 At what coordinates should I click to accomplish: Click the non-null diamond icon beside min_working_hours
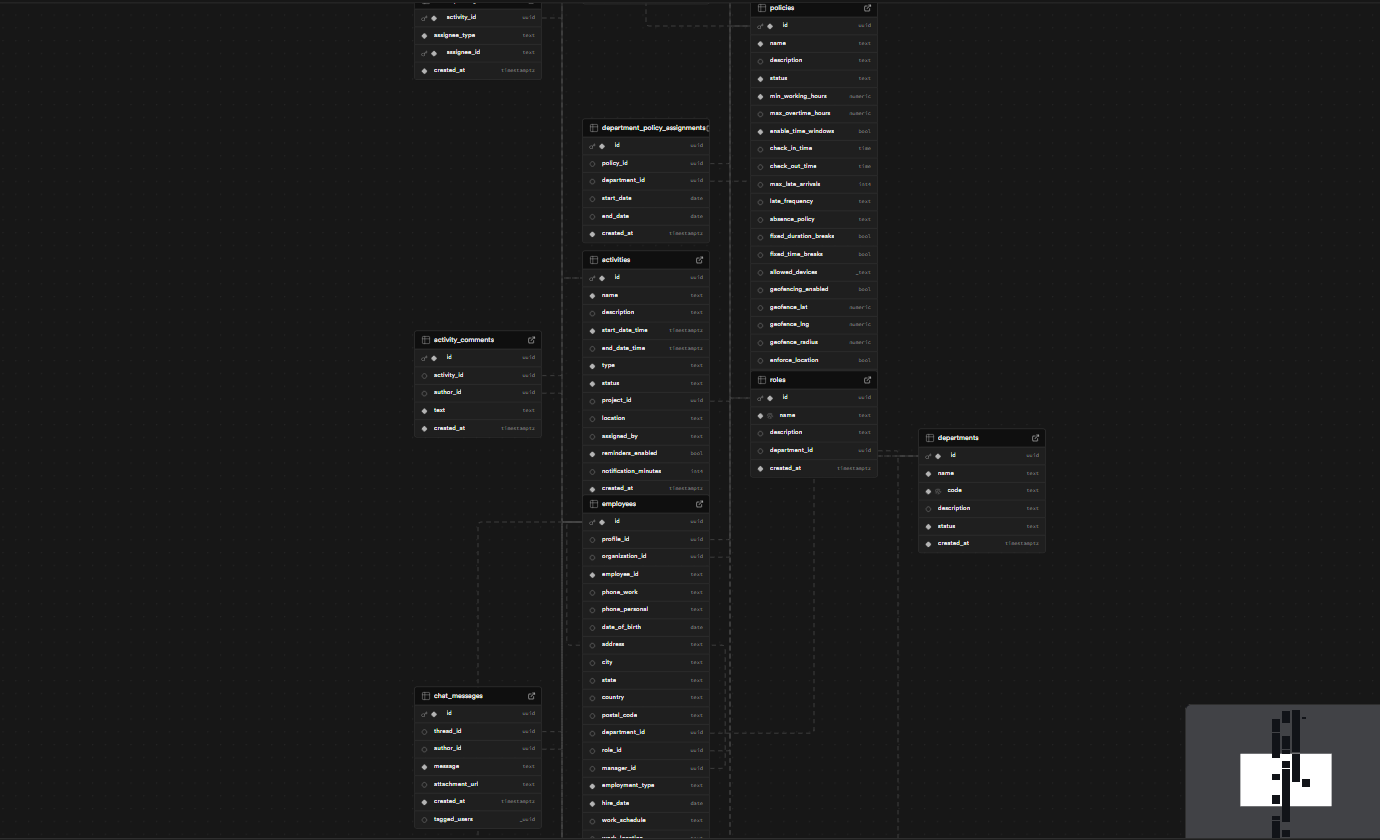760,96
